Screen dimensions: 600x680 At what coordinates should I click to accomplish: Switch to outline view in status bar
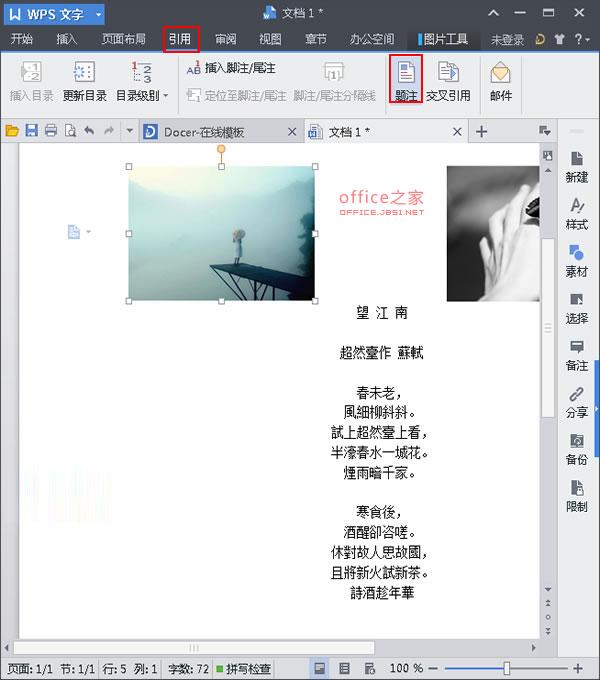344,668
